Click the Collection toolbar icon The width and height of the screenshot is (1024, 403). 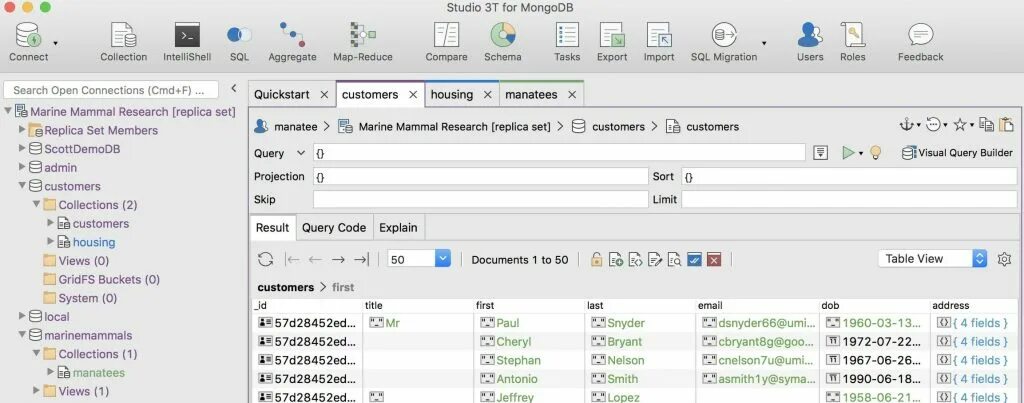point(123,35)
